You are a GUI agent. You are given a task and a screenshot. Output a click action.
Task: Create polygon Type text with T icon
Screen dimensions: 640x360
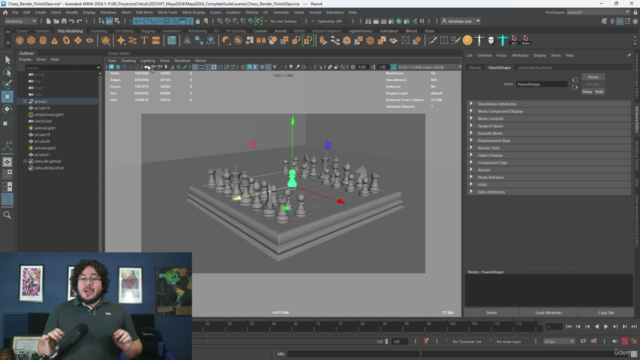pos(144,40)
